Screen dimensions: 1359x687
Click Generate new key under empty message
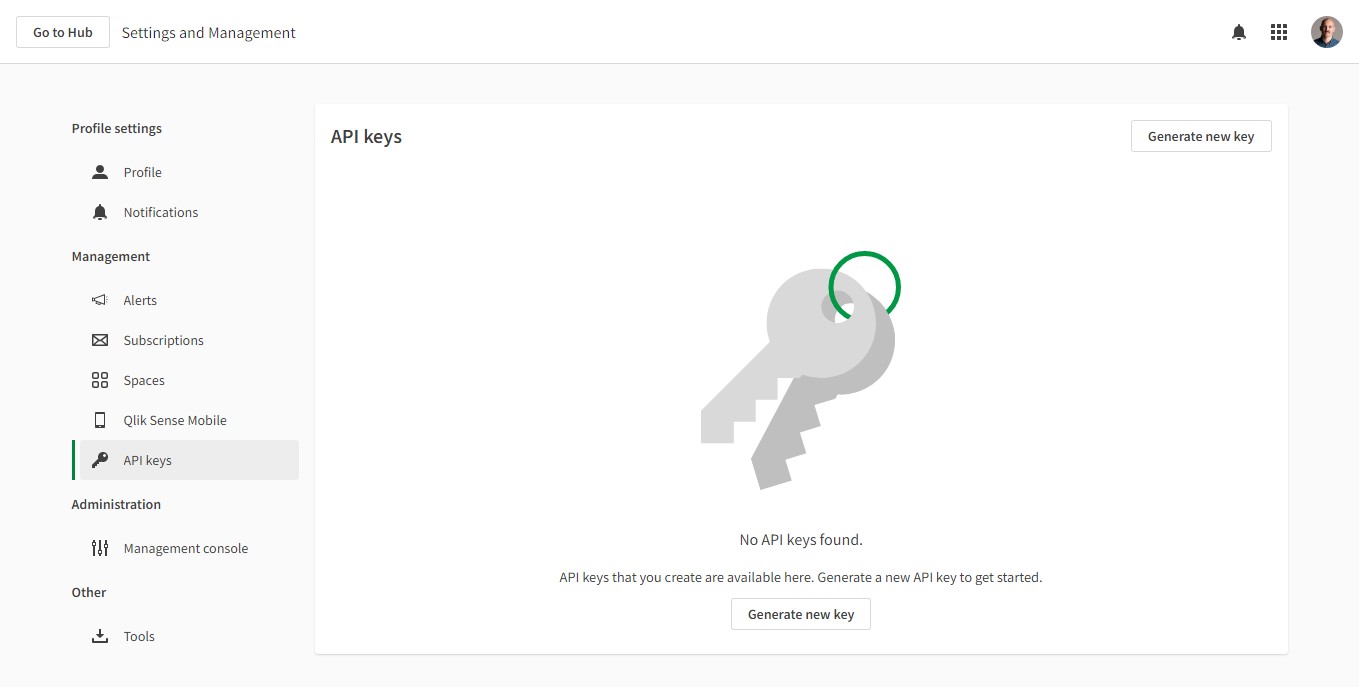tap(801, 614)
